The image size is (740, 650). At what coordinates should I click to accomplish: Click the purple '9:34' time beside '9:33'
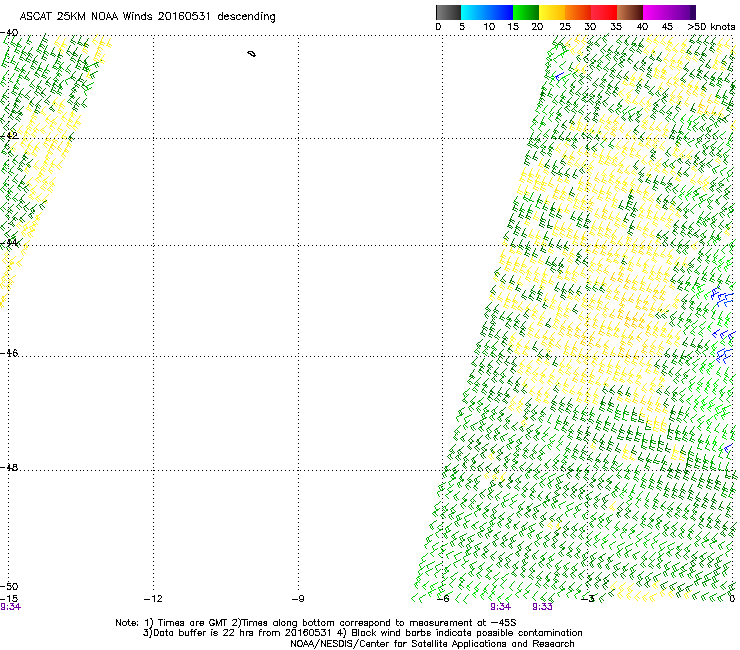pyautogui.click(x=500, y=607)
